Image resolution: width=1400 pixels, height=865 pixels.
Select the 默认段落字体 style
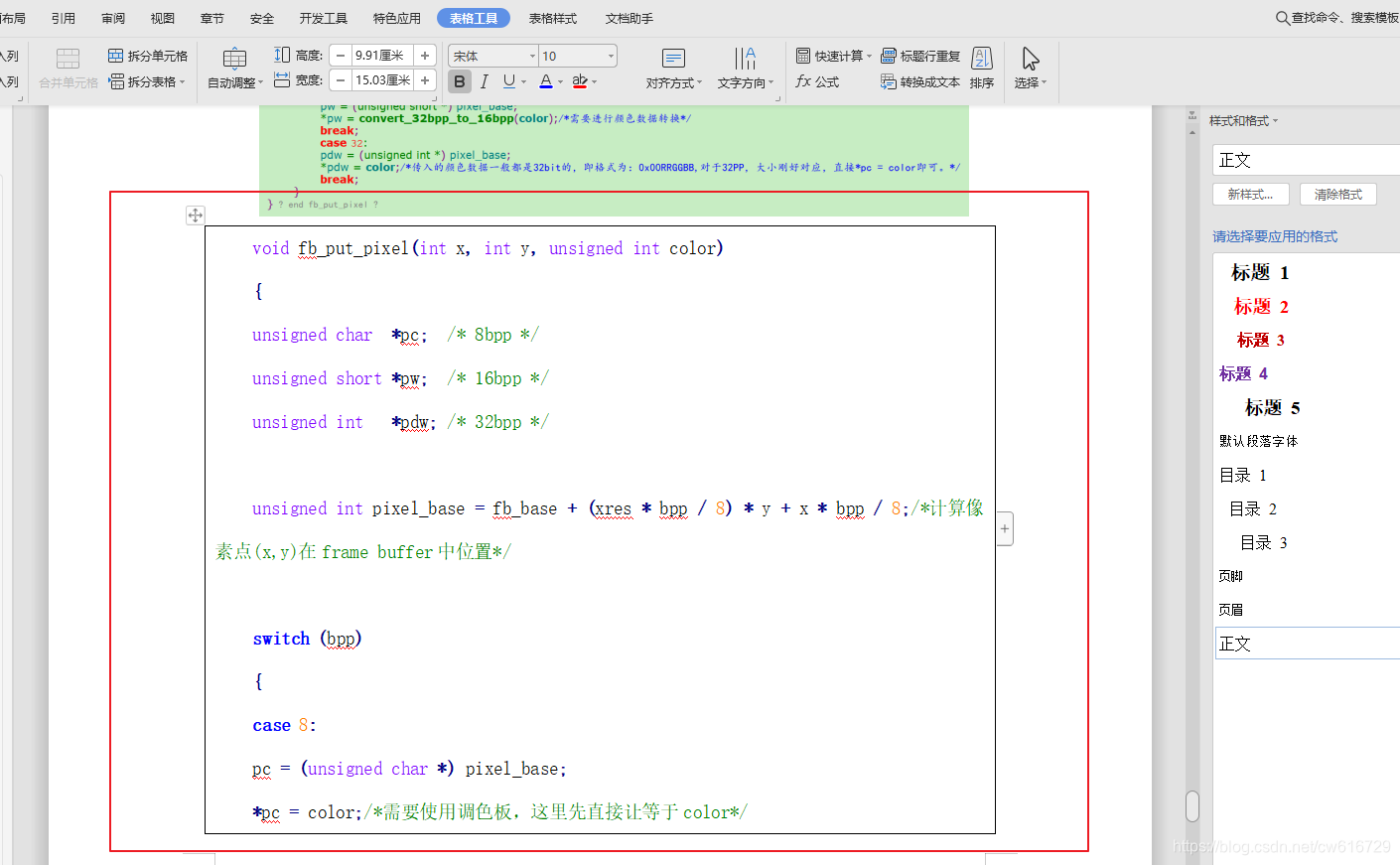1258,441
